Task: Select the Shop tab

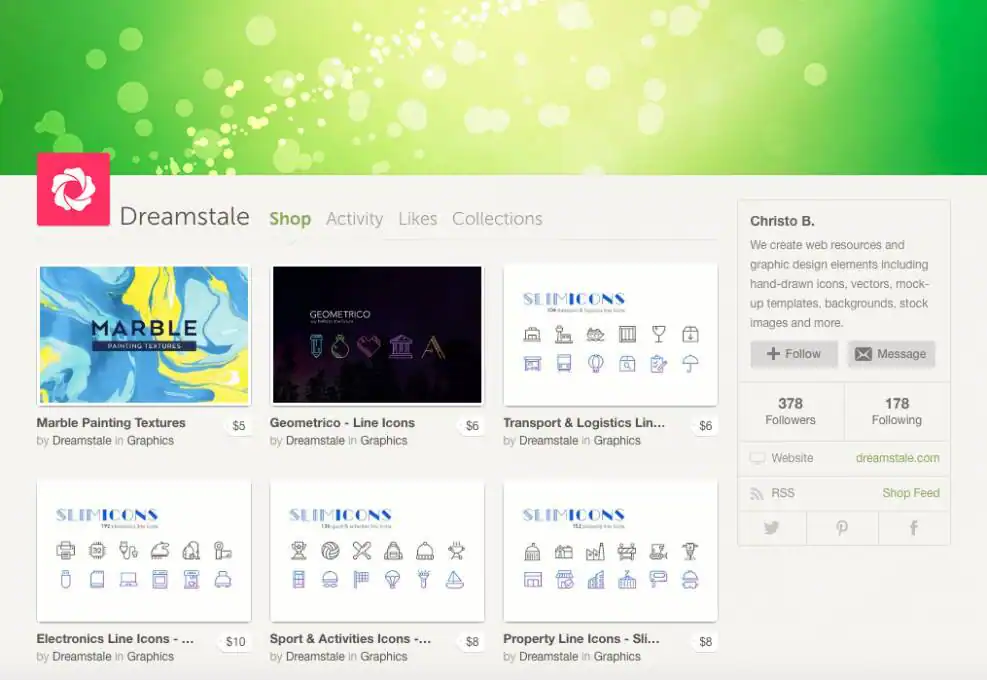Action: pyautogui.click(x=290, y=218)
